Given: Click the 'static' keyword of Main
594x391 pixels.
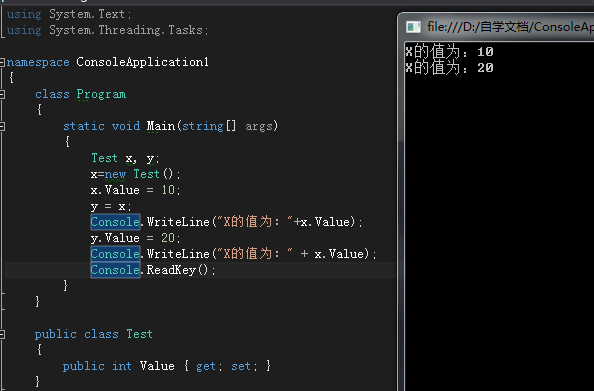Looking at the screenshot, I should (x=84, y=126).
